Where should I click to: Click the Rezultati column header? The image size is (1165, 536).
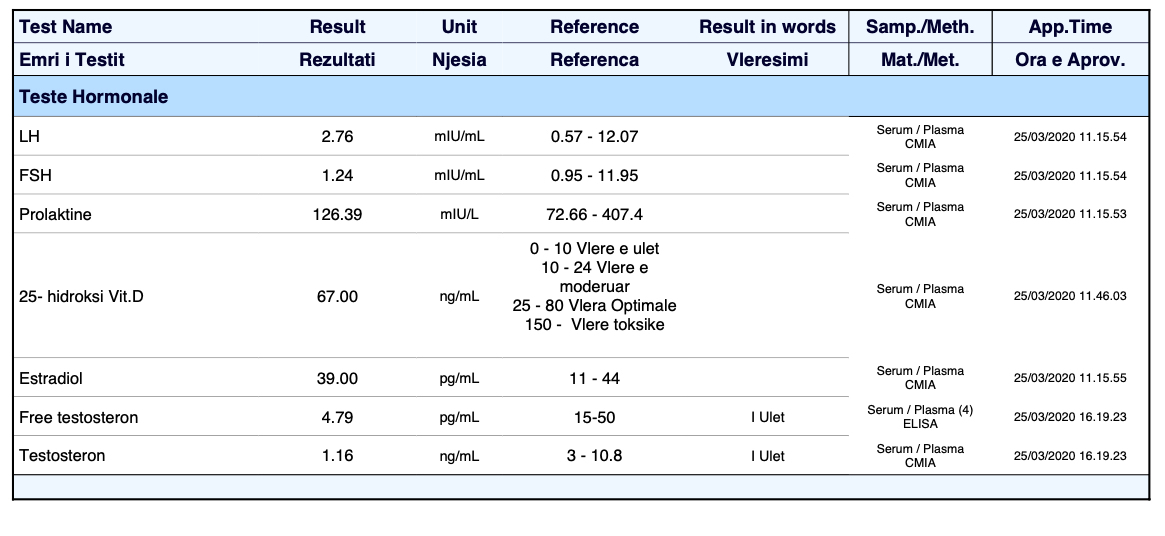(337, 60)
